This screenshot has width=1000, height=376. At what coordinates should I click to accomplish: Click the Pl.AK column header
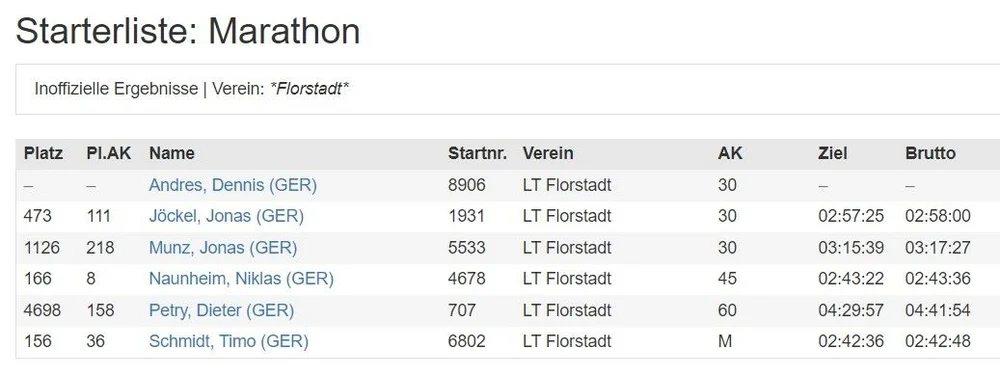108,154
